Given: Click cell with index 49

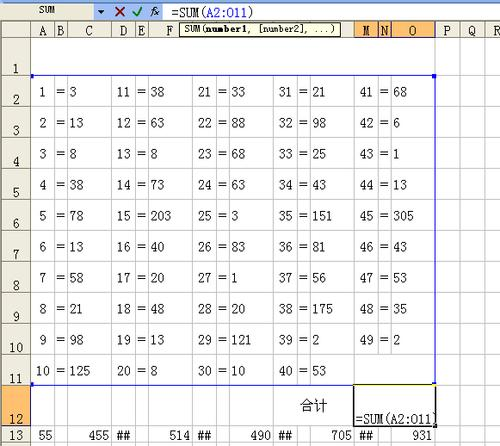Looking at the screenshot, I should point(366,340).
